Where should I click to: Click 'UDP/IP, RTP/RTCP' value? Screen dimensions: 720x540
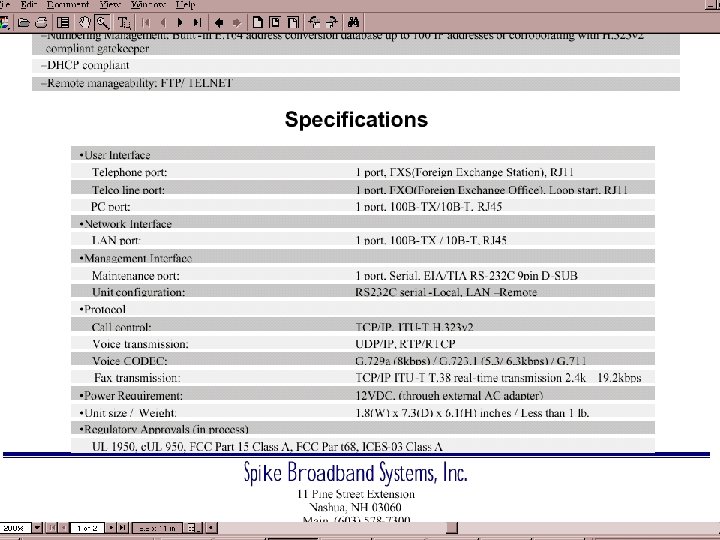tap(405, 344)
